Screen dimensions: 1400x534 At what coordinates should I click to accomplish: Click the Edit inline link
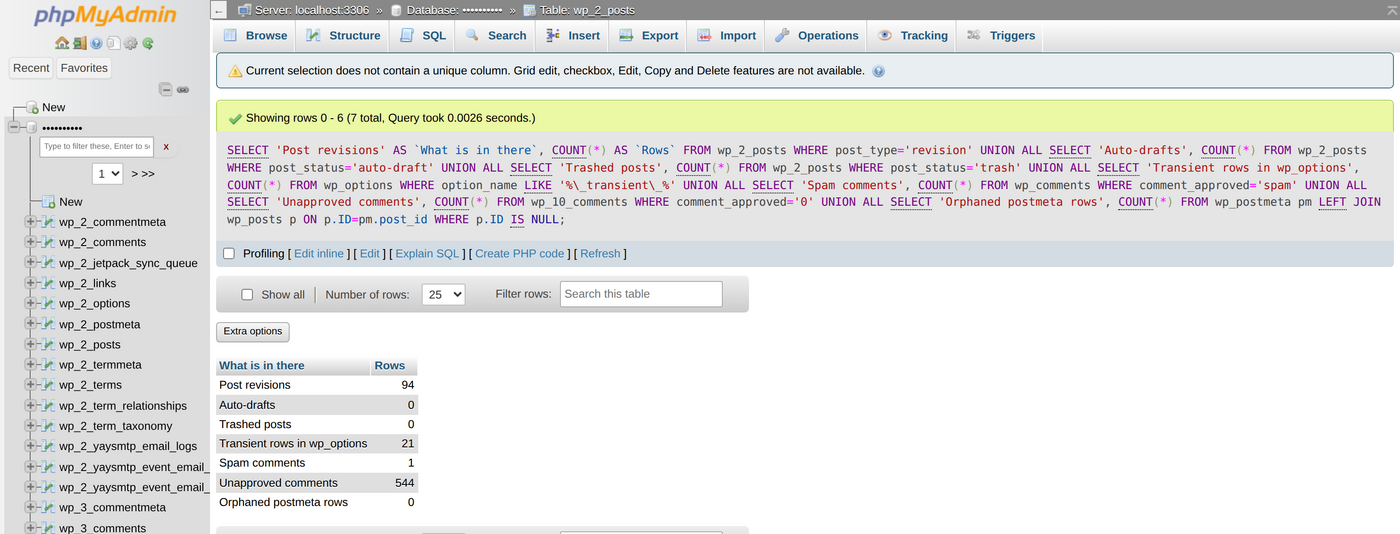[319, 253]
